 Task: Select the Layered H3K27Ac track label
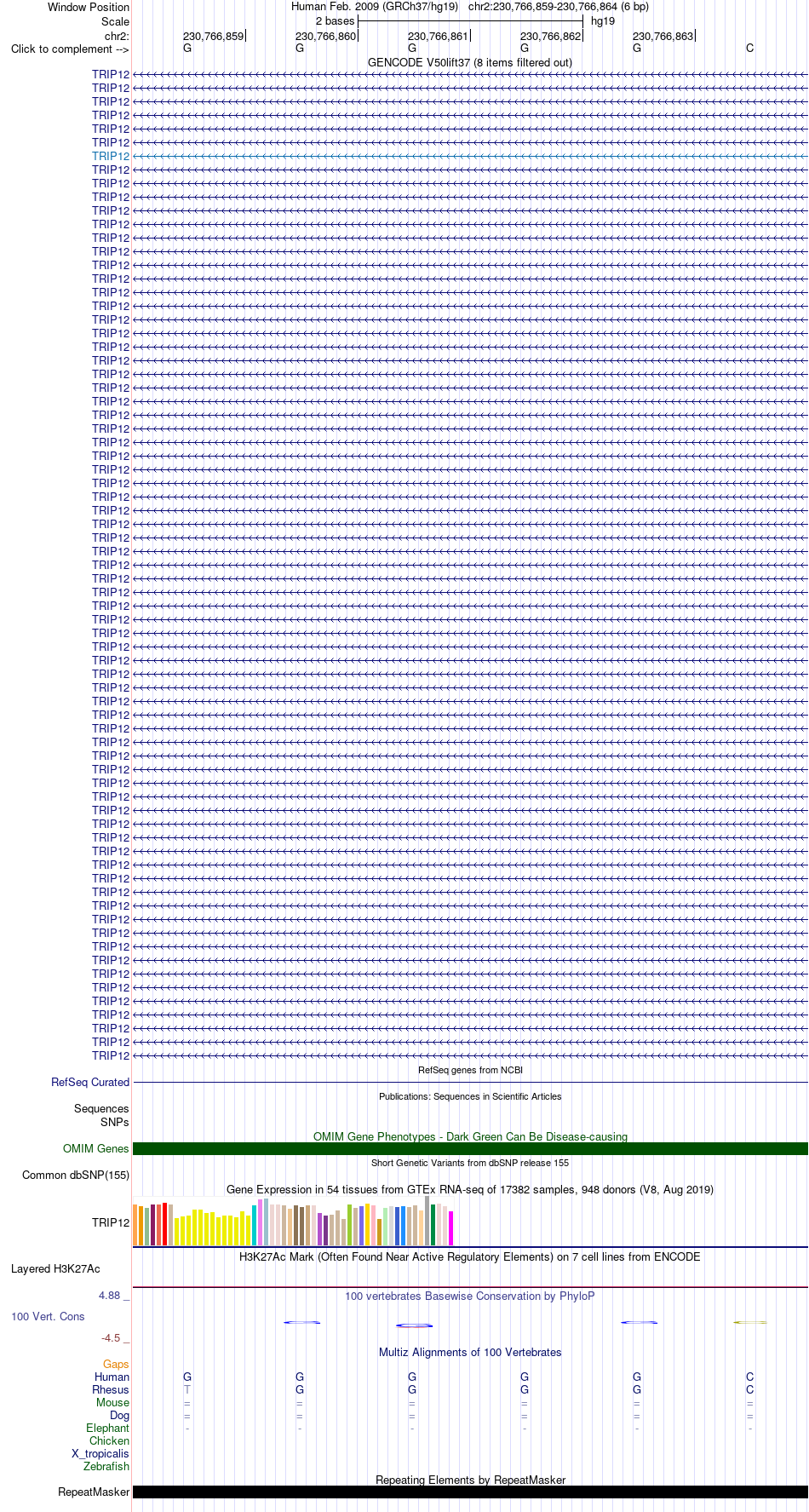[55, 1269]
